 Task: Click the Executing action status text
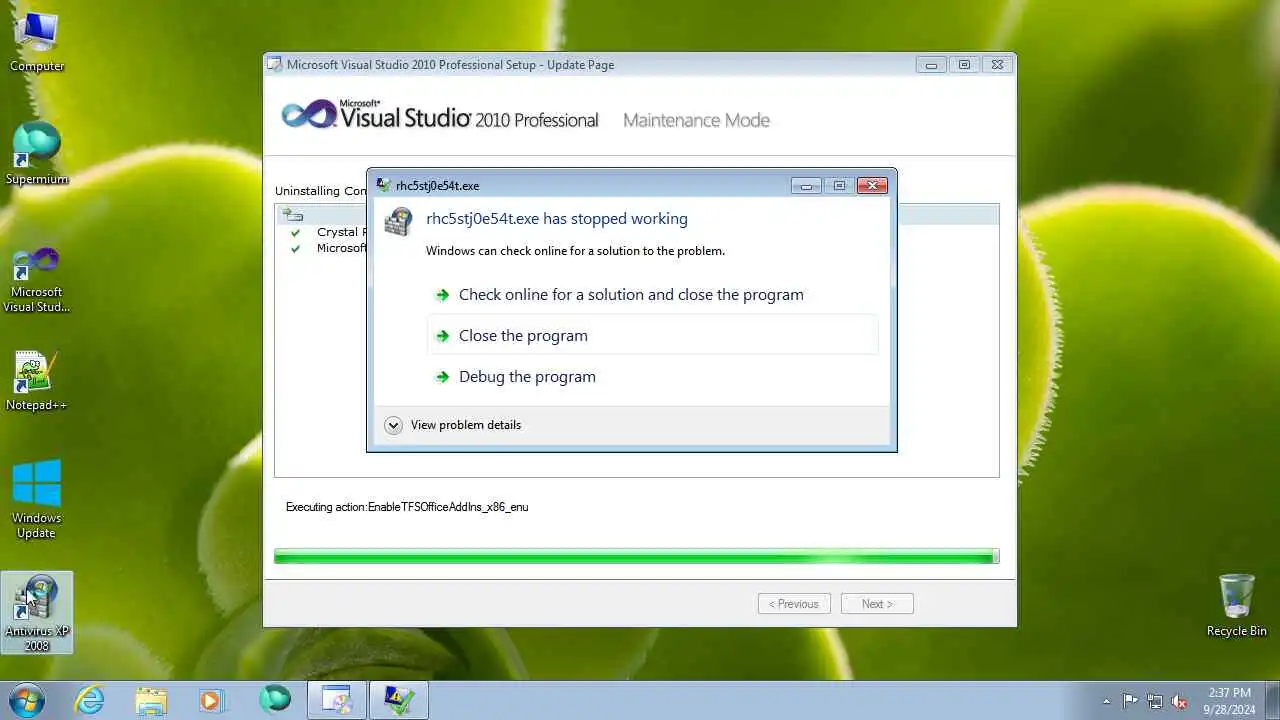(407, 507)
